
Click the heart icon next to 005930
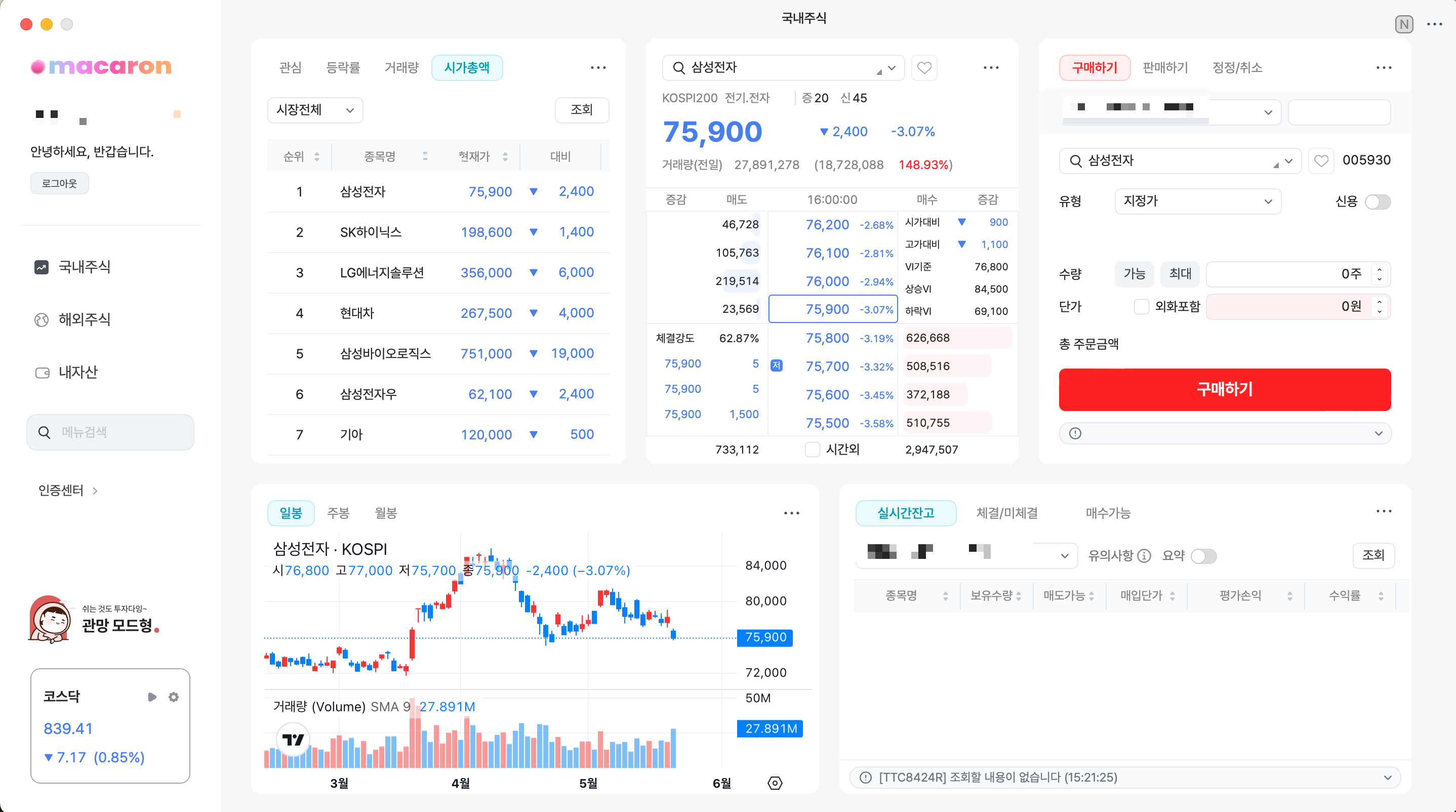[x=1321, y=161]
